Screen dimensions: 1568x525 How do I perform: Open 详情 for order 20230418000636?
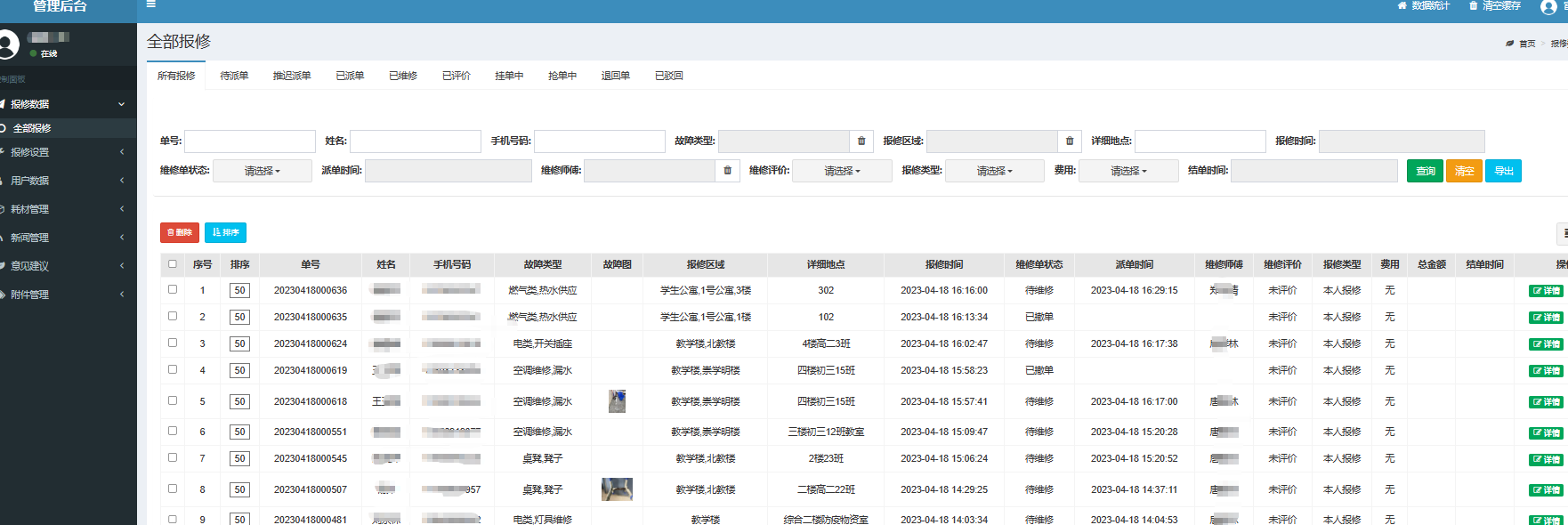coord(1546,291)
